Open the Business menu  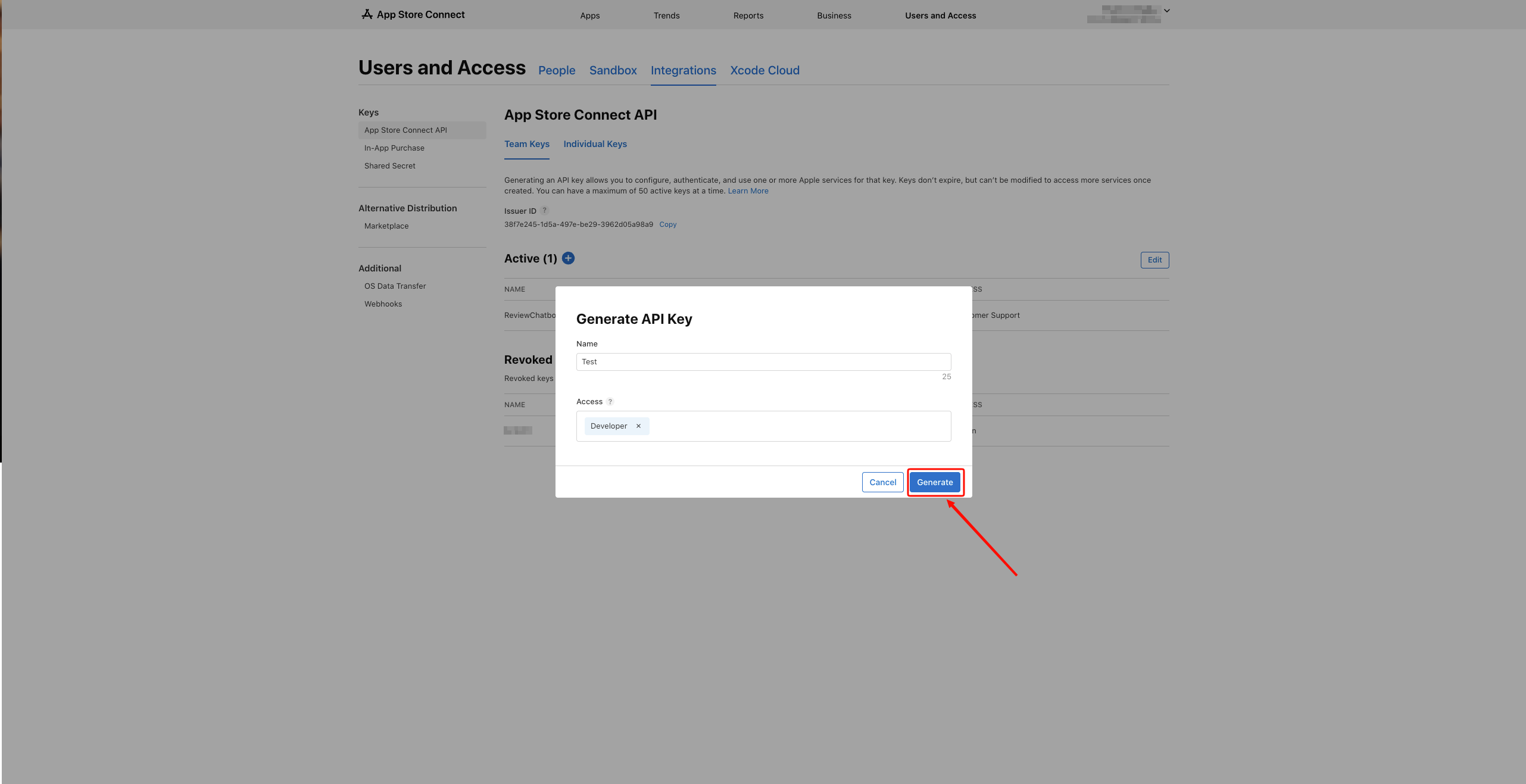click(x=834, y=15)
